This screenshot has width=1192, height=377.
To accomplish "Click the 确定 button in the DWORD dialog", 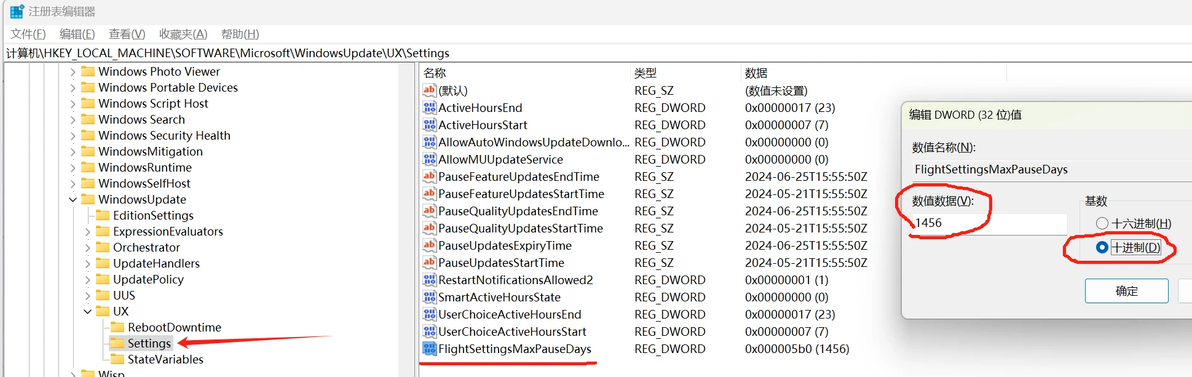I will click(1126, 290).
